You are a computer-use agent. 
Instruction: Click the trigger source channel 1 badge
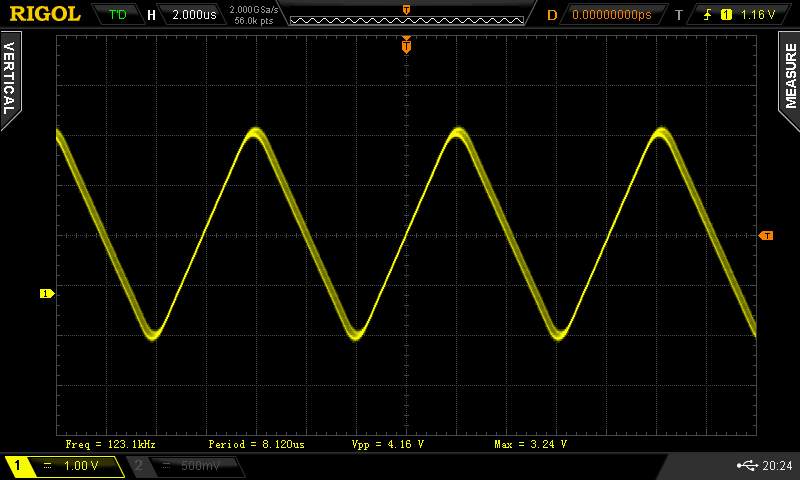point(726,15)
